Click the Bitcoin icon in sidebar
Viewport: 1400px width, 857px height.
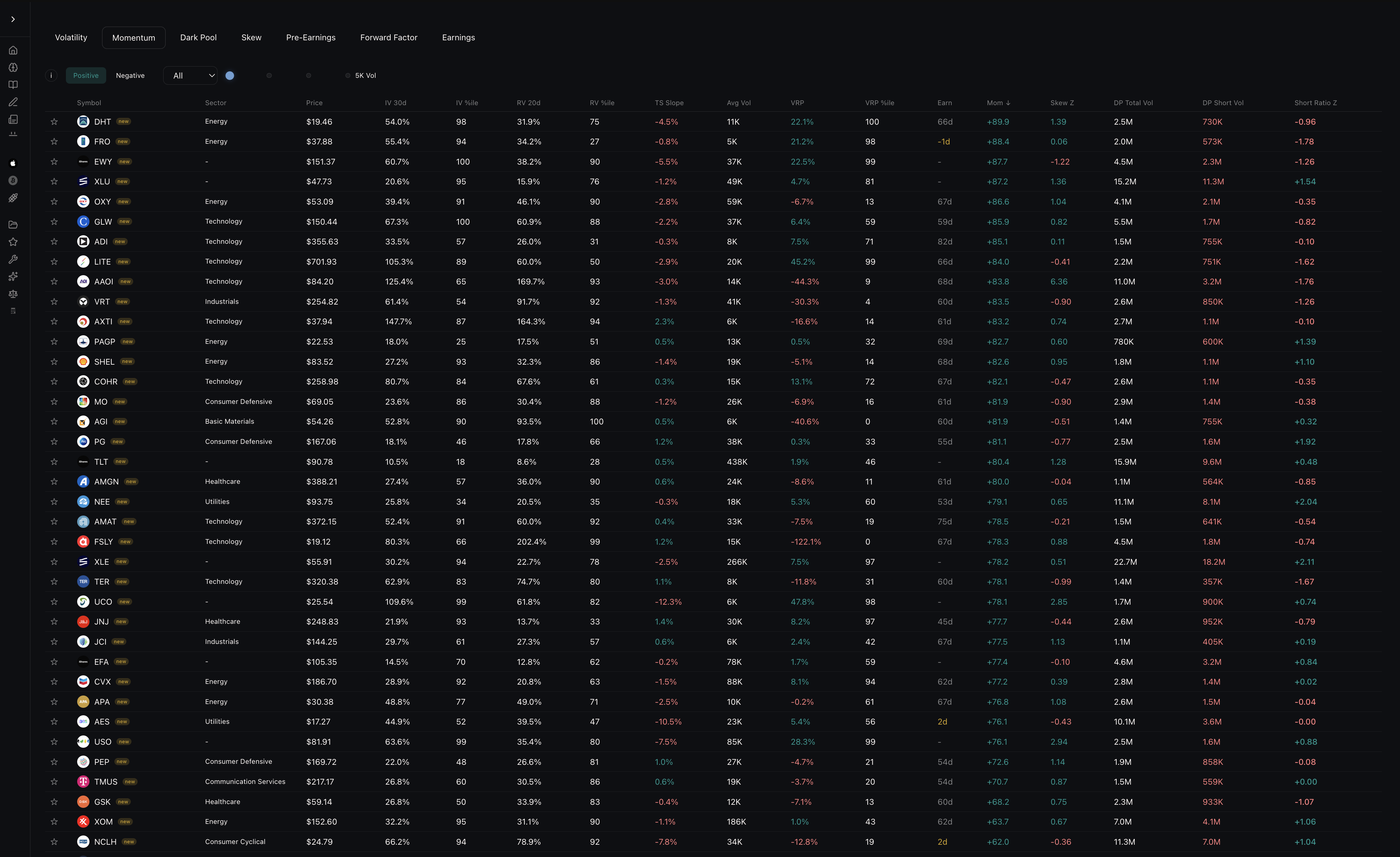click(x=13, y=181)
